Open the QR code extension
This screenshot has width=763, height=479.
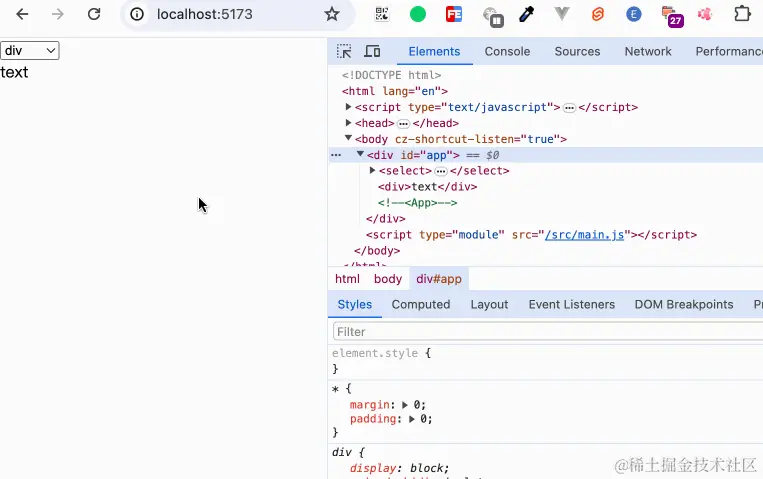pos(382,14)
